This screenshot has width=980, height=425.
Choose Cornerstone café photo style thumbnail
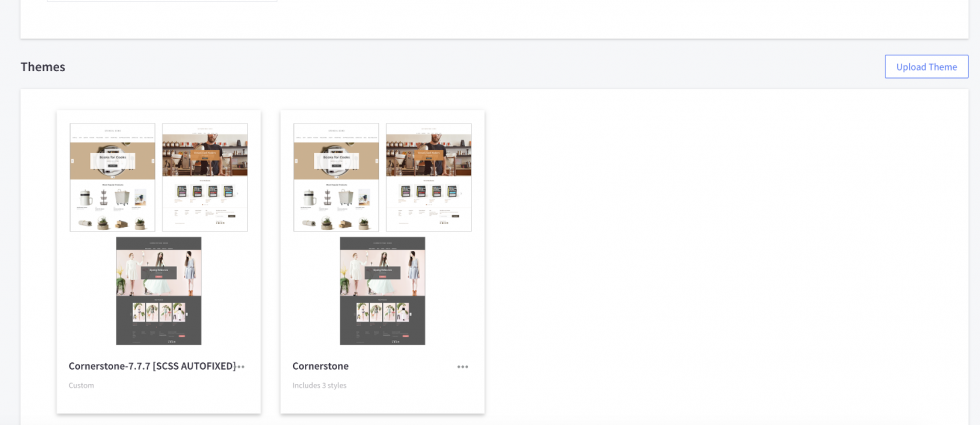tap(429, 177)
